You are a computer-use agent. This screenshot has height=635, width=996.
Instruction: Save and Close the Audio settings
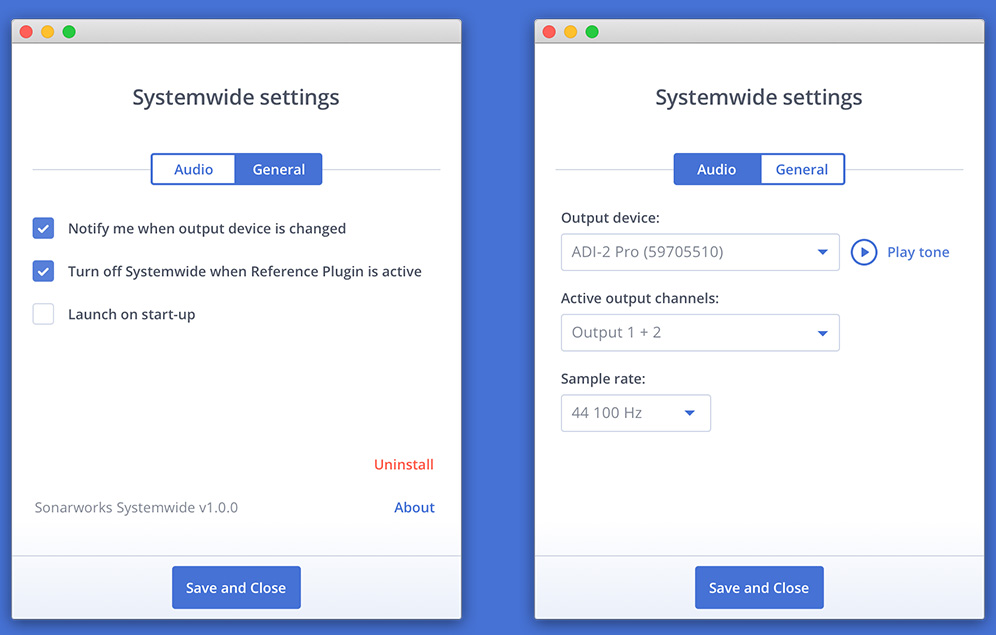pyautogui.click(x=759, y=587)
